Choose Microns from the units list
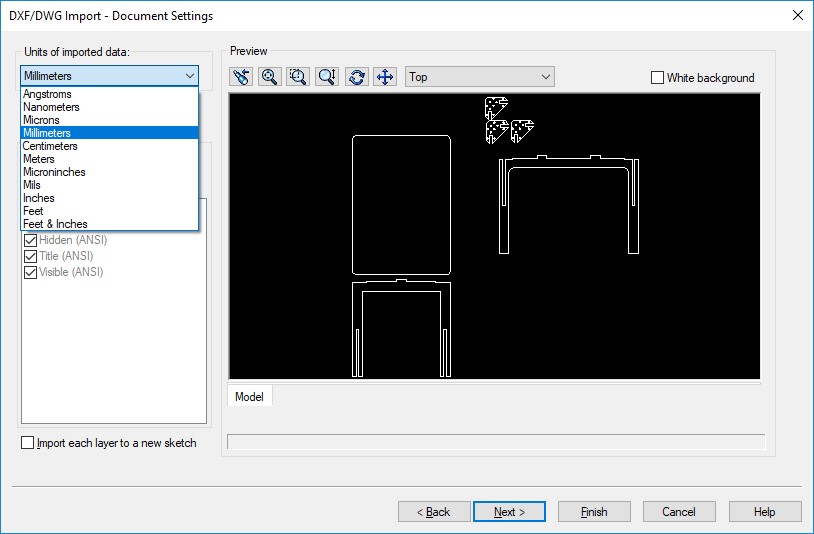 click(x=110, y=120)
